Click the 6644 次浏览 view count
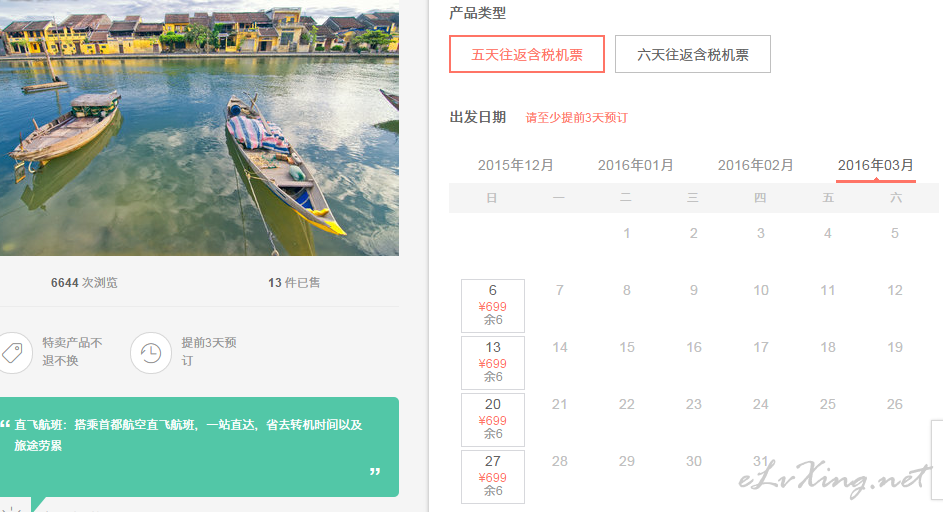 coord(84,283)
